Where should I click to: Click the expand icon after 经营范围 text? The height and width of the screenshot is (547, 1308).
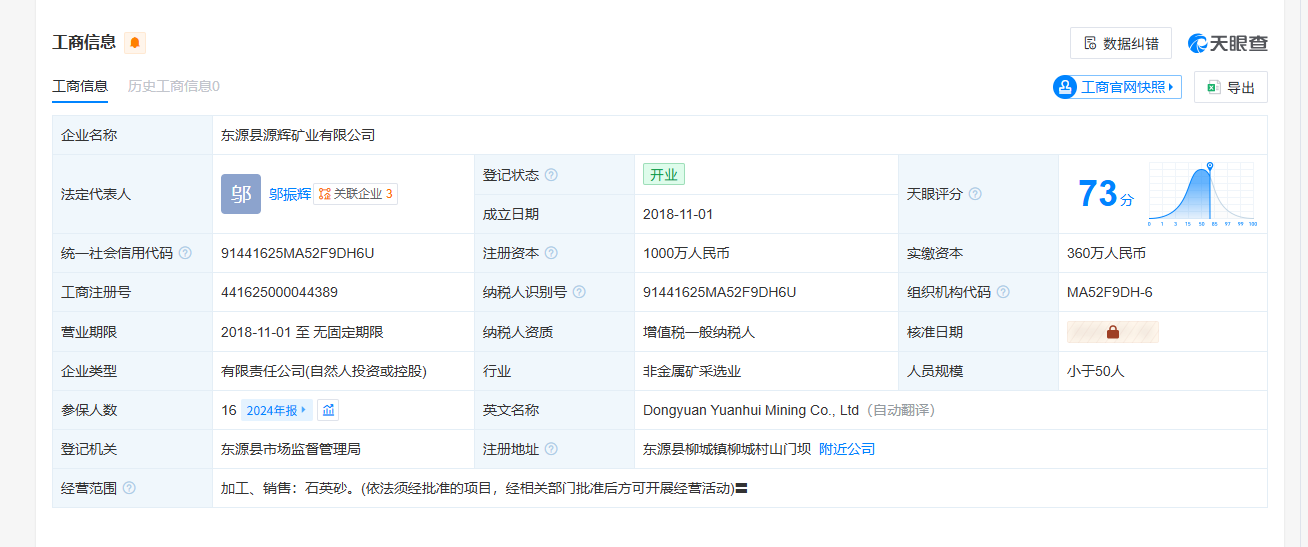coord(743,488)
